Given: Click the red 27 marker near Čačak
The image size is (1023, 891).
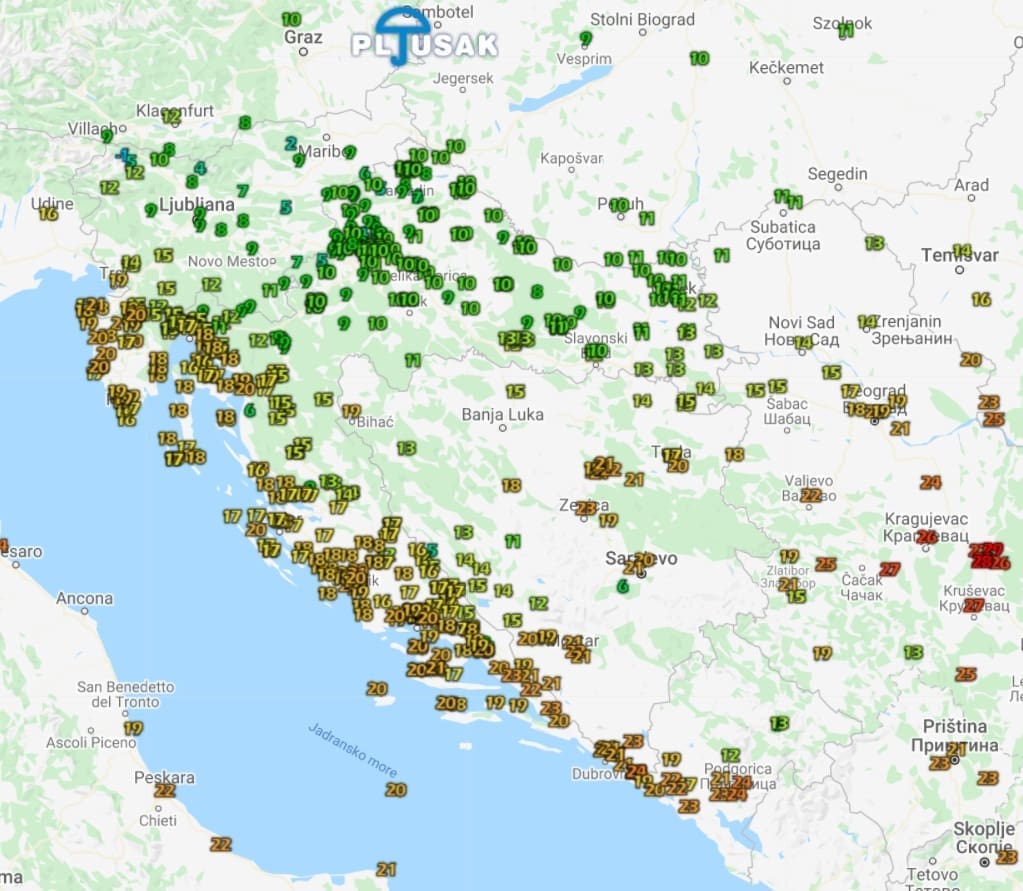Looking at the screenshot, I should pos(889,570).
